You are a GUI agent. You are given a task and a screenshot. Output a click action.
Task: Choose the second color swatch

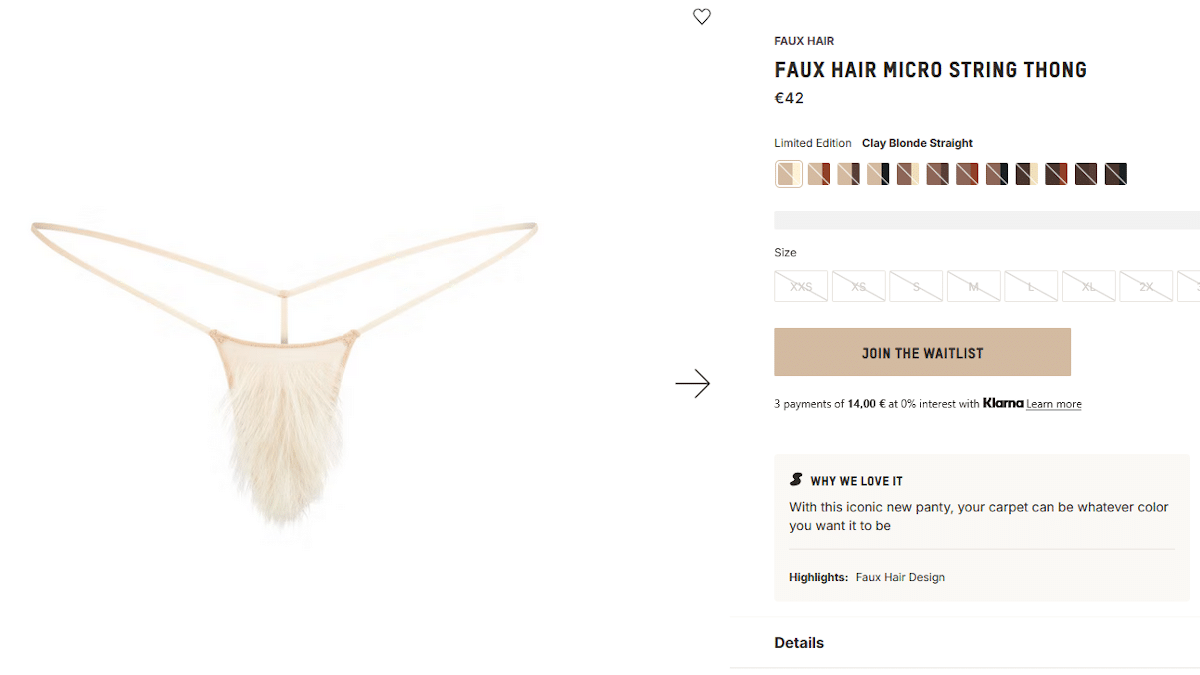click(x=819, y=174)
